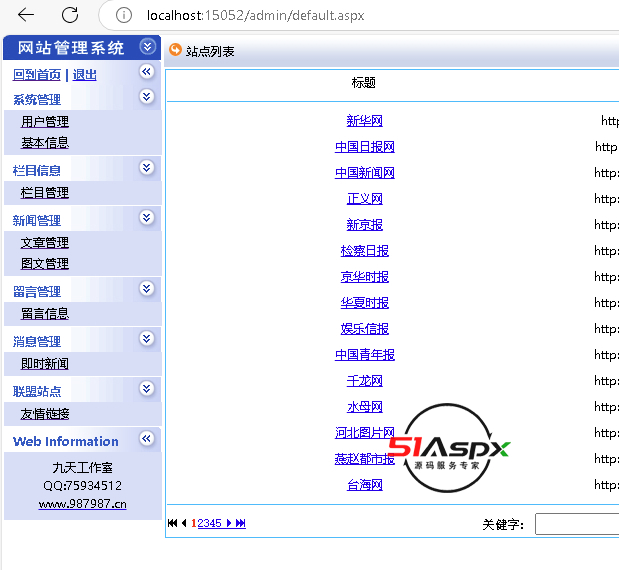Image resolution: width=619 pixels, height=570 pixels.
Task: Collapse the 网站管理系统 header panel
Action: click(x=148, y=47)
